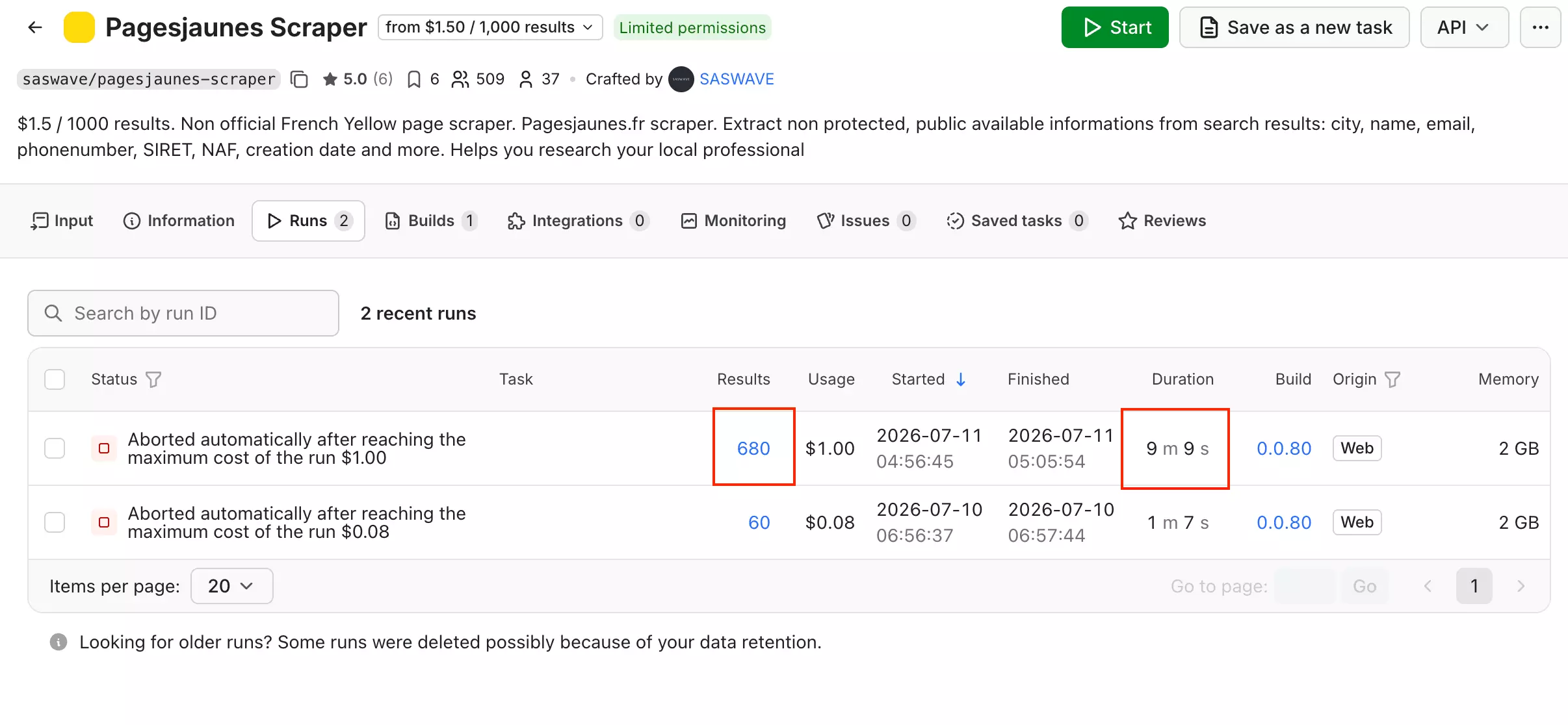Open the Monitoring tab

click(x=733, y=221)
